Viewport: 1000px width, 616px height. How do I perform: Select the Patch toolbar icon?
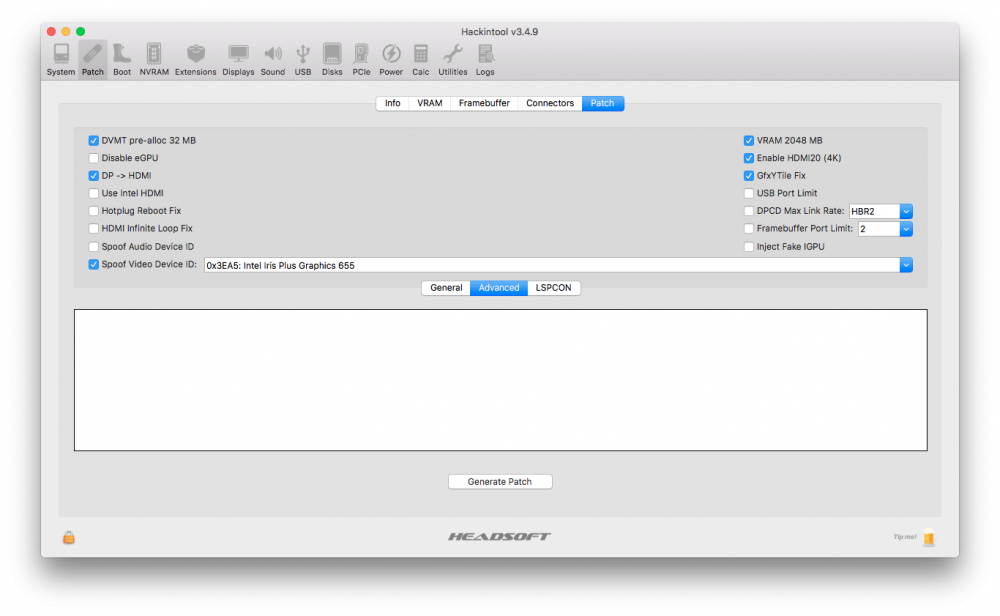pyautogui.click(x=92, y=60)
